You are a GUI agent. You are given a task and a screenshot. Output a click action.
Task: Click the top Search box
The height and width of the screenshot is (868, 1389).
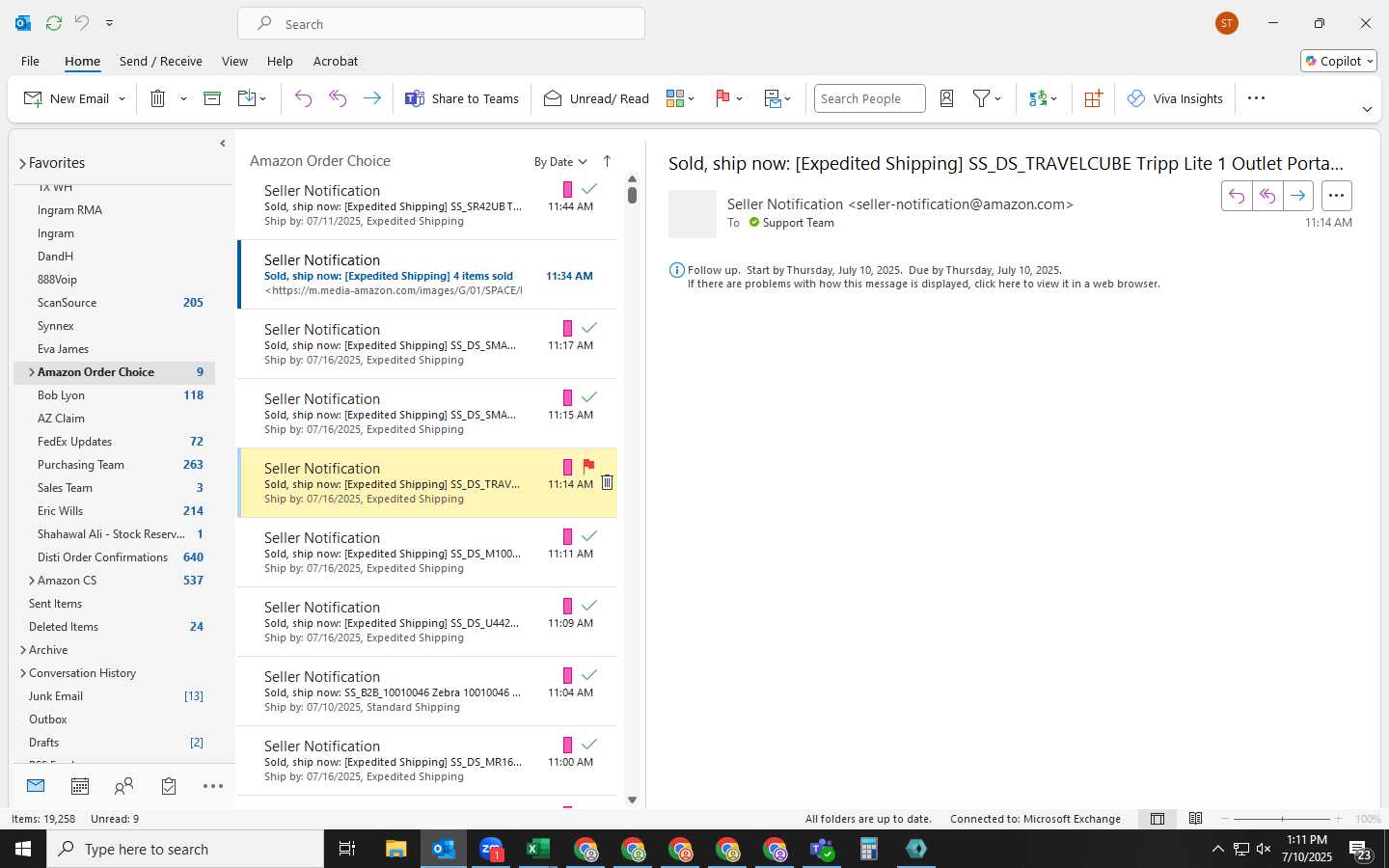point(442,24)
